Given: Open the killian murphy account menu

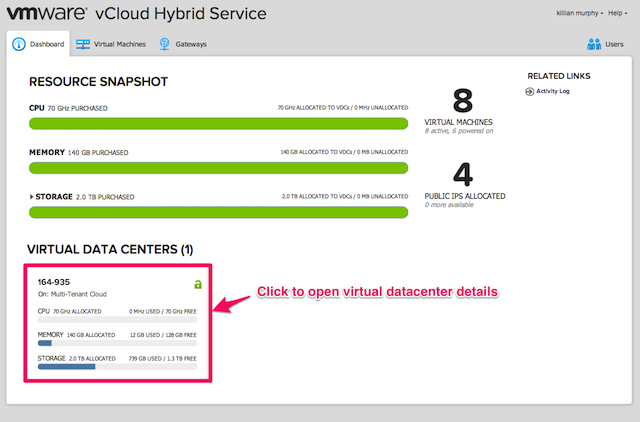Looking at the screenshot, I should (x=580, y=13).
